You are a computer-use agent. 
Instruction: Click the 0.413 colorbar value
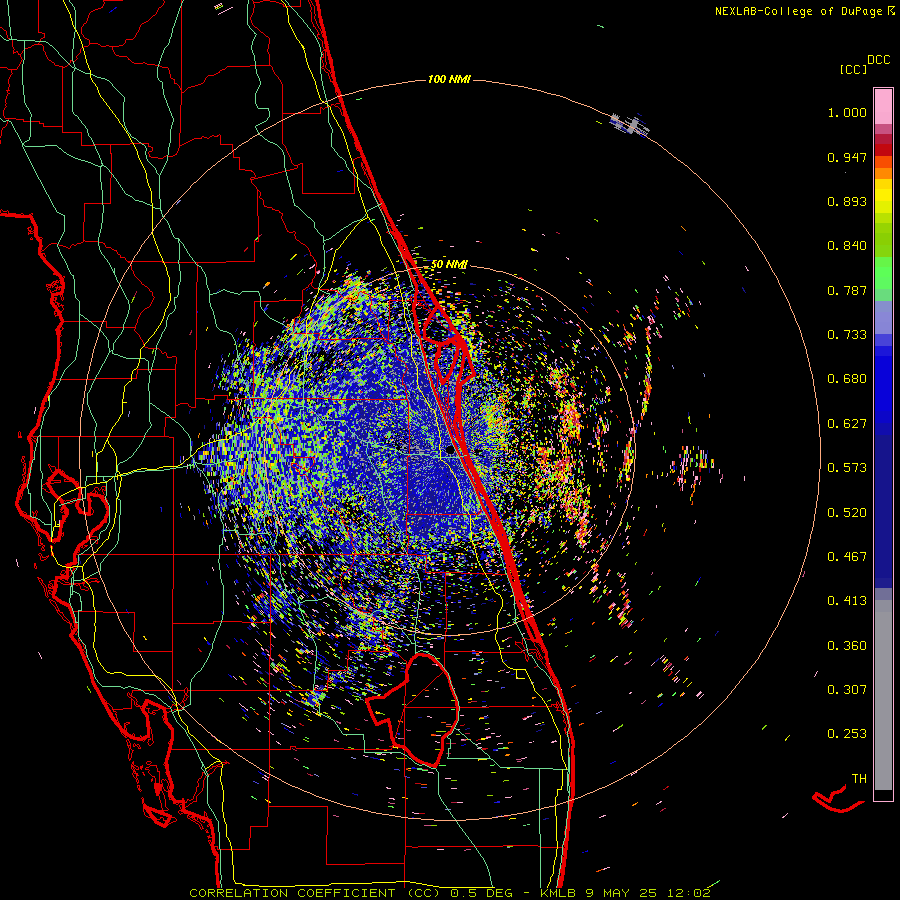coord(847,601)
